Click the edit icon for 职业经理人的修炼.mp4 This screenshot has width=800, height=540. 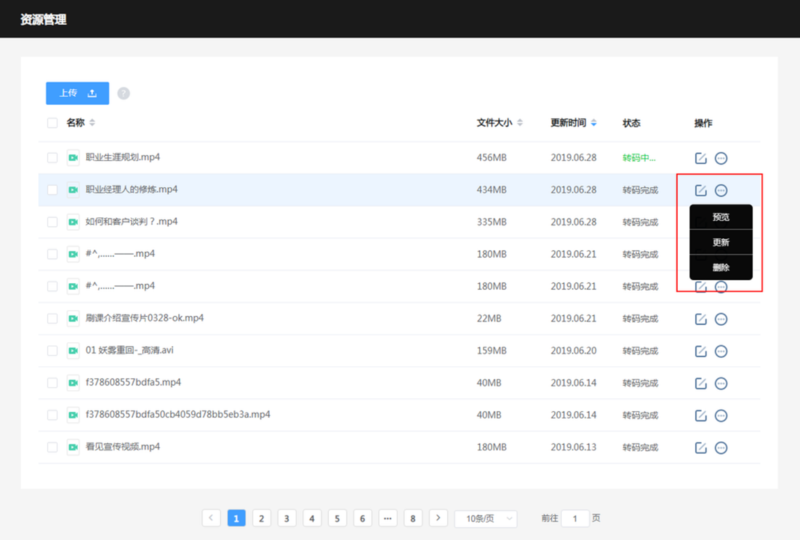click(x=701, y=190)
